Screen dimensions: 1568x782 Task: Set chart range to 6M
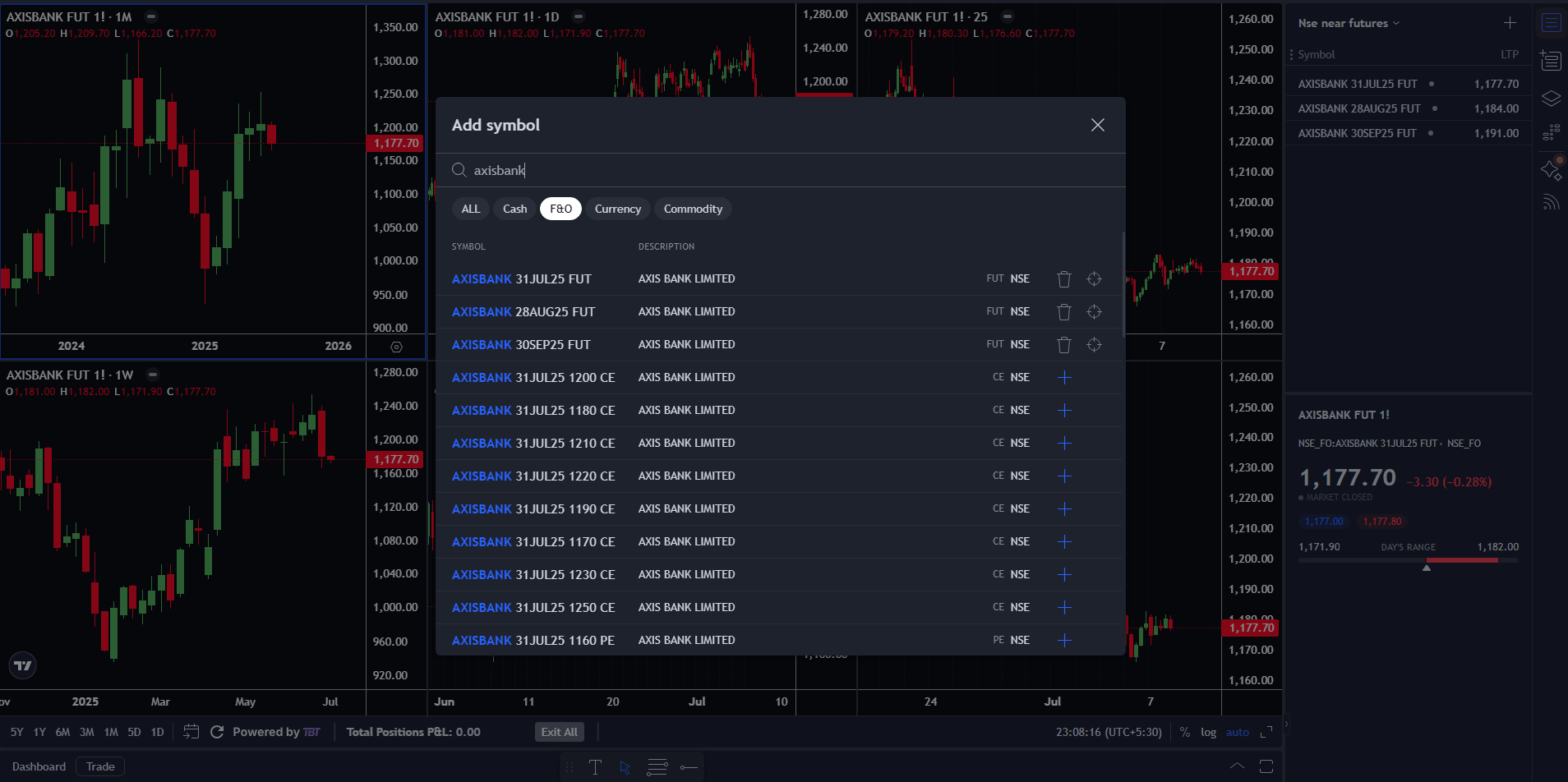(62, 732)
